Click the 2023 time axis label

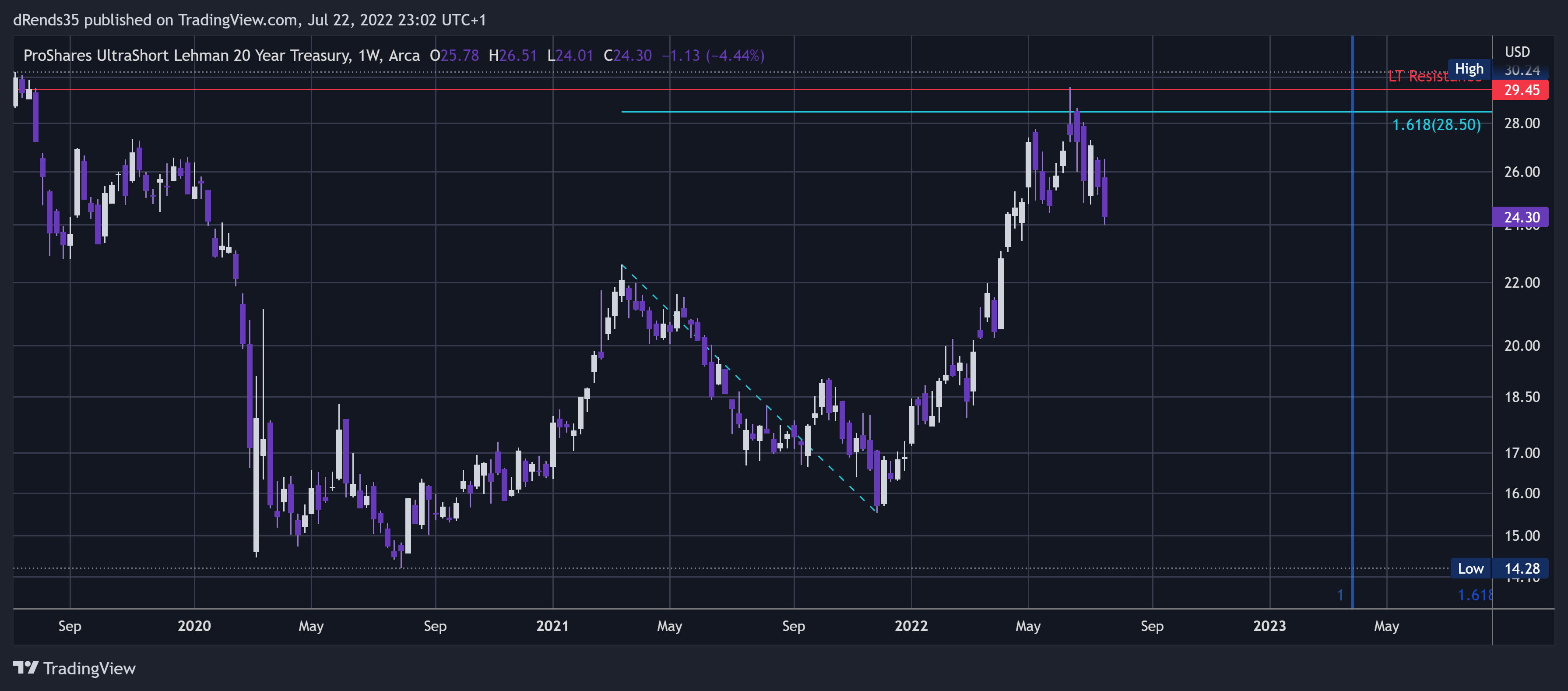point(1269,626)
